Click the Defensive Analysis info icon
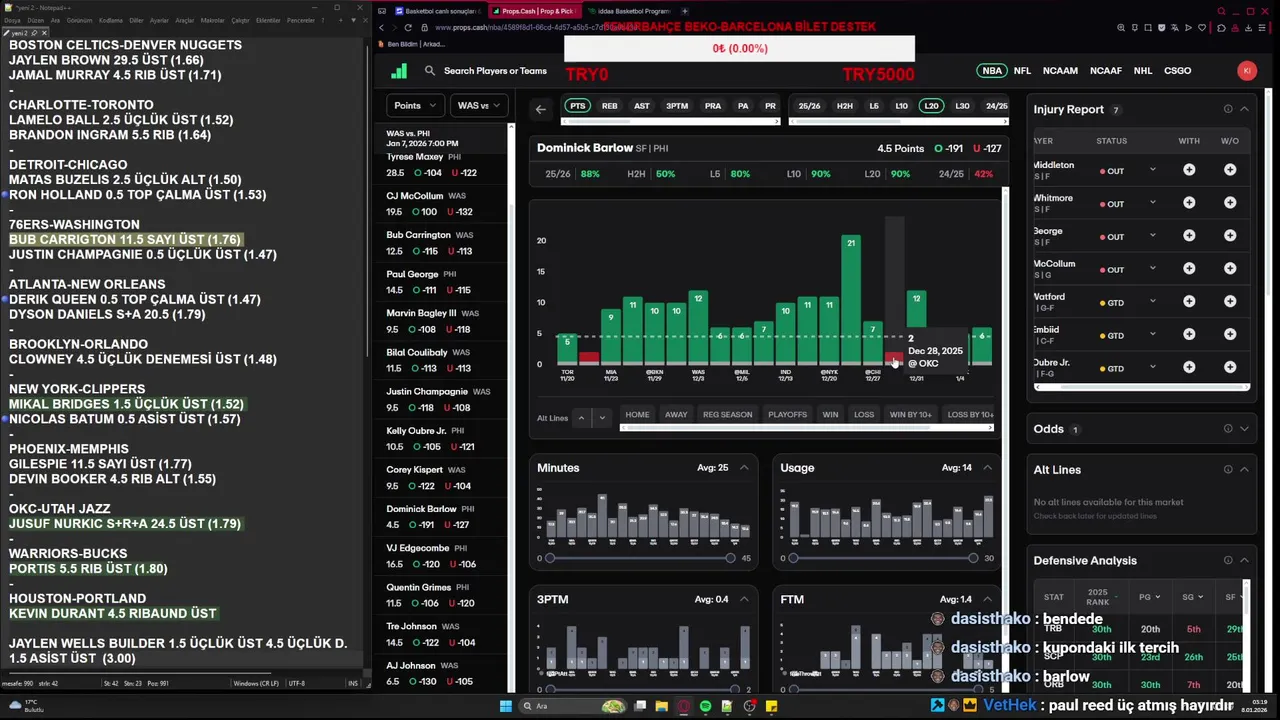 1228,561
